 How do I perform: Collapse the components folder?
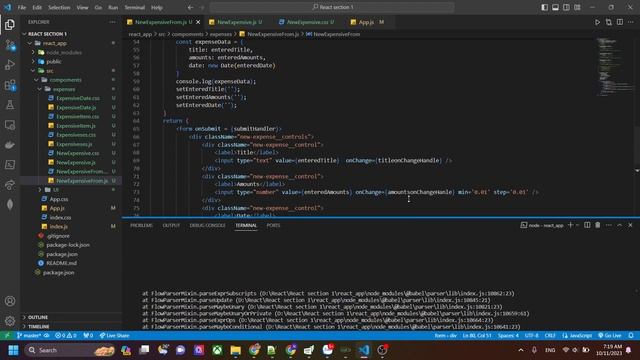coord(37,80)
